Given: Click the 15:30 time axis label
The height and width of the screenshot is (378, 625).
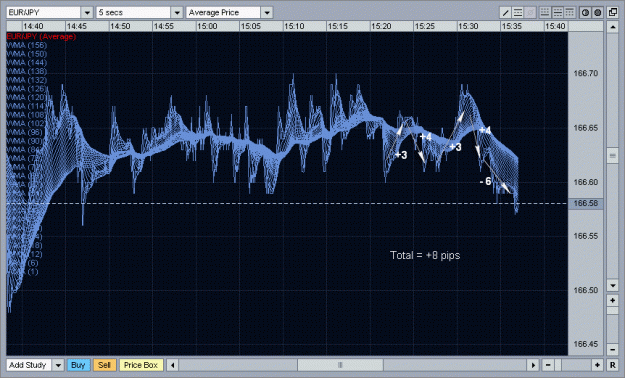Looking at the screenshot, I should [x=468, y=26].
